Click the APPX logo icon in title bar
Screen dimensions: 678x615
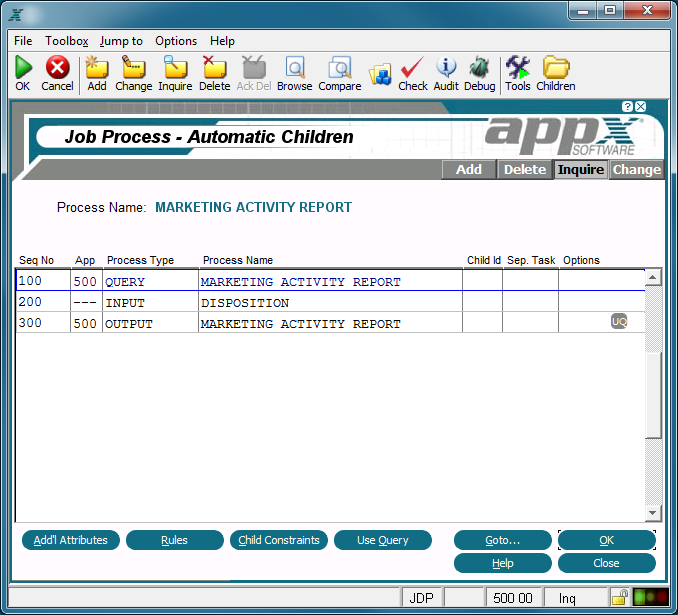click(16, 15)
